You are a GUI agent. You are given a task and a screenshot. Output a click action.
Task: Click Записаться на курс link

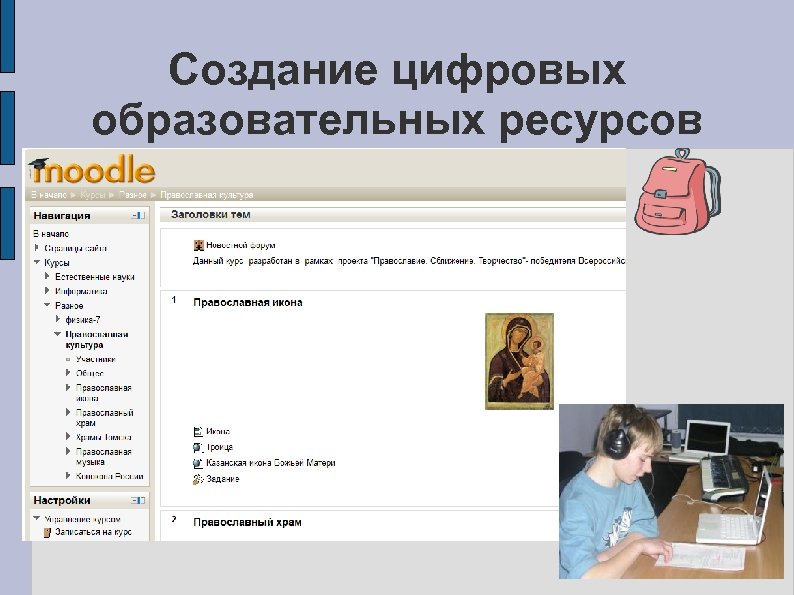point(93,532)
